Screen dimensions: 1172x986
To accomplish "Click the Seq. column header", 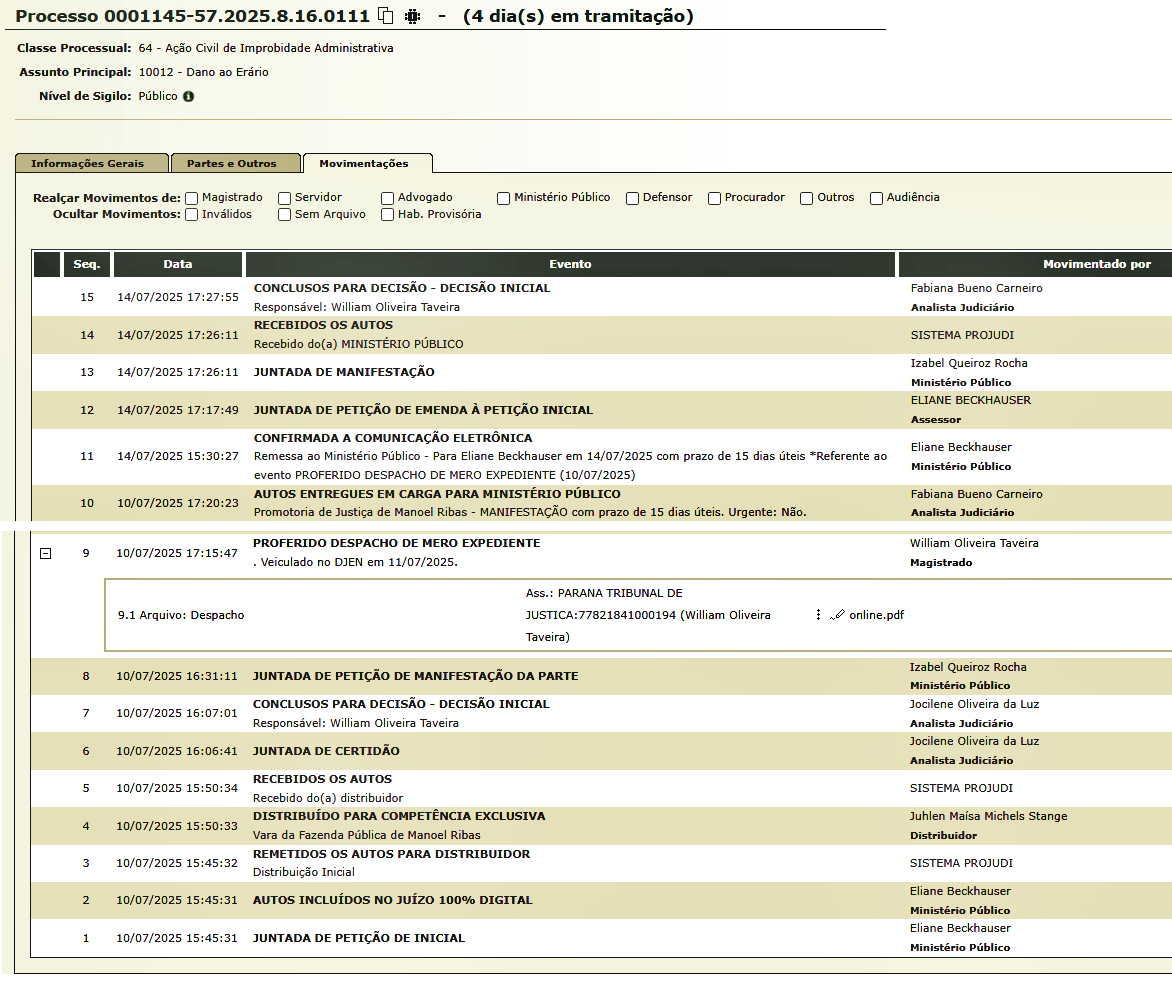I will [87, 264].
